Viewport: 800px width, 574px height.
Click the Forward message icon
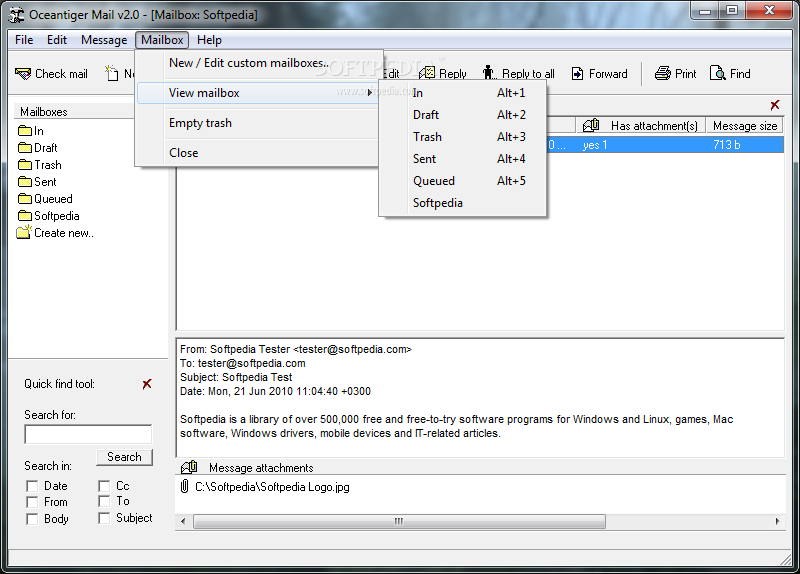[x=577, y=73]
